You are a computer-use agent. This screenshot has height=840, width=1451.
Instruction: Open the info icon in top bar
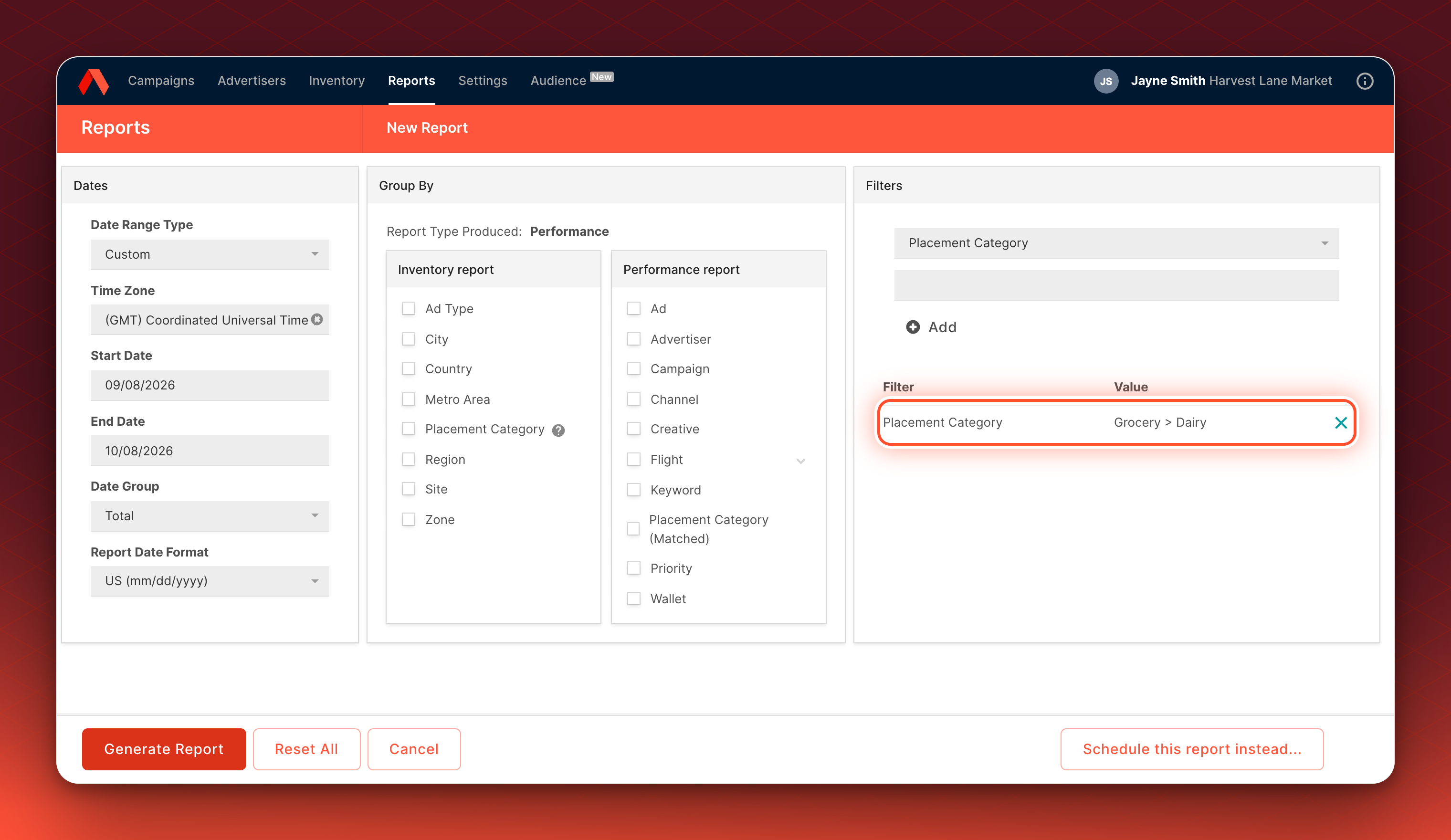1365,81
